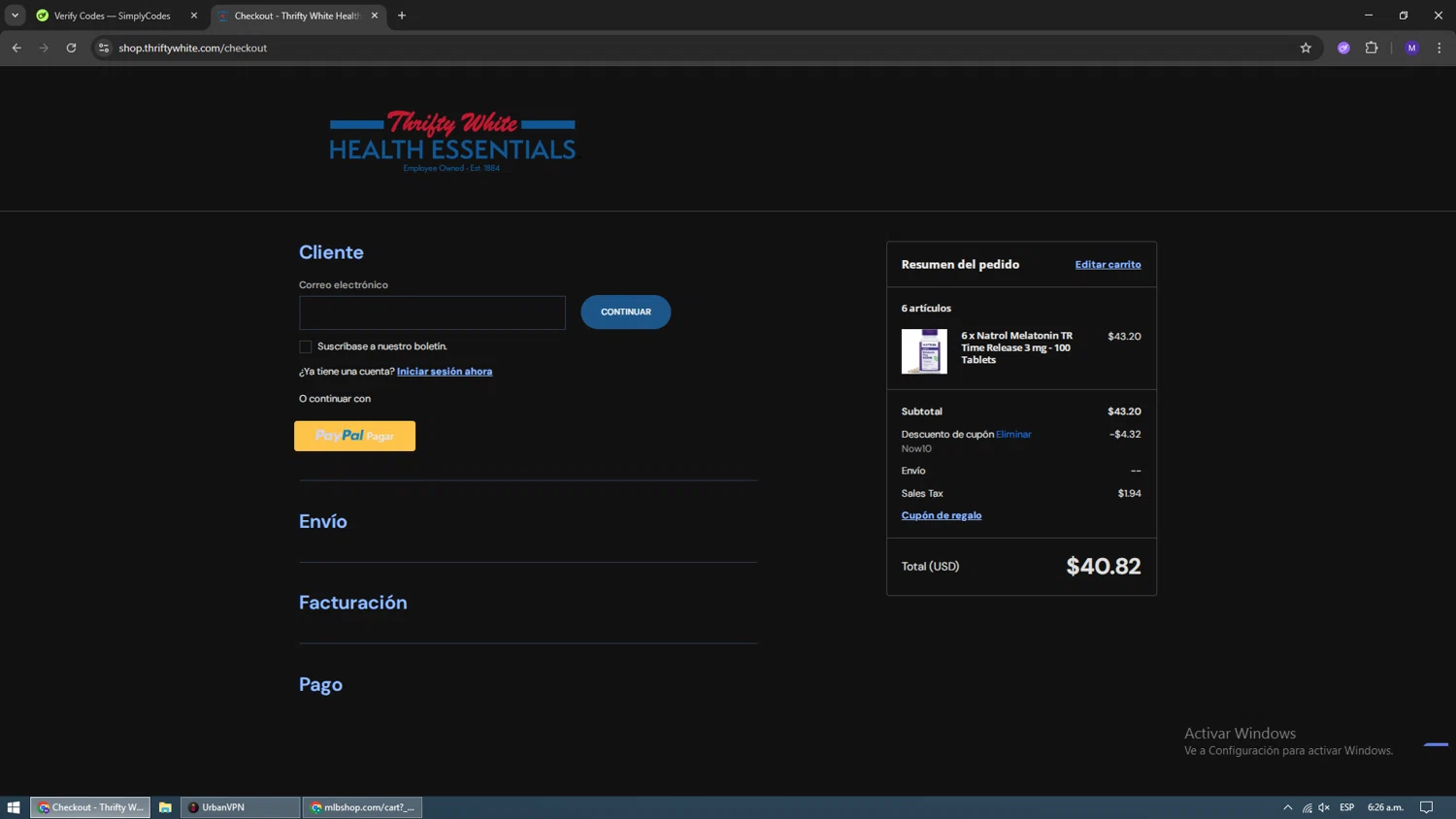
Task: Click the Envío section heading
Action: coord(323,521)
